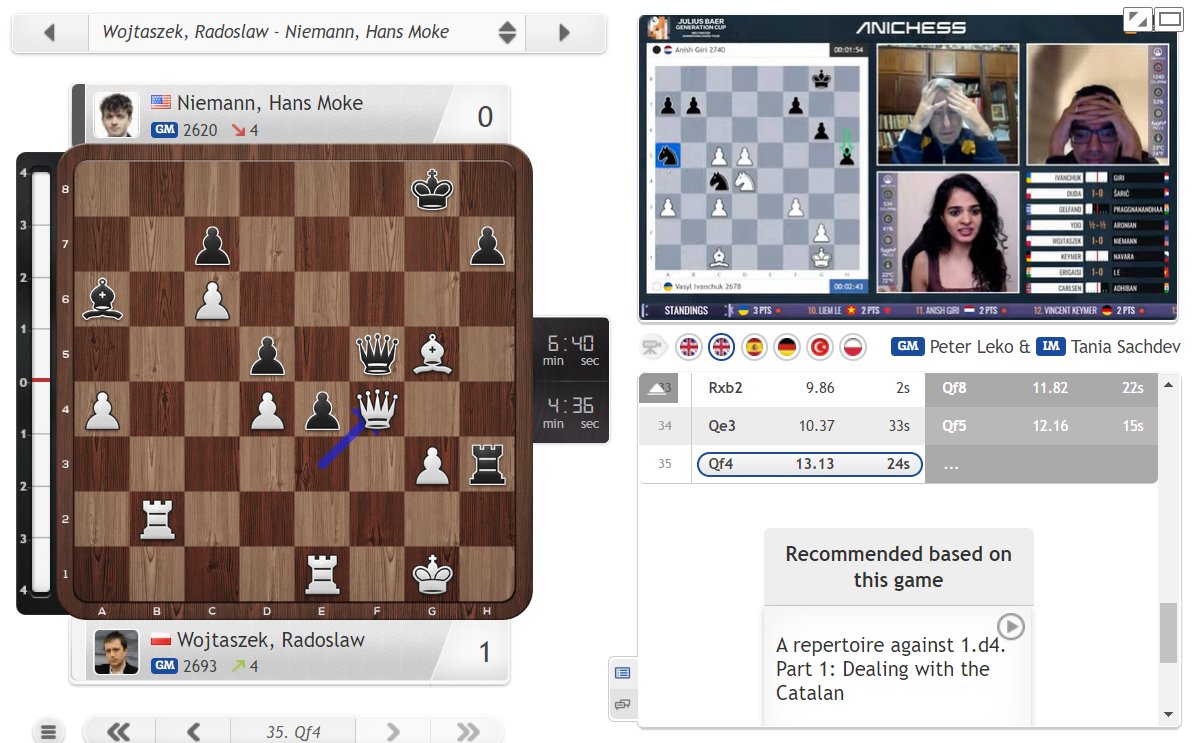The height and width of the screenshot is (743, 1198).
Task: Click Wojtaszek's rating 2693
Action: coord(200,666)
